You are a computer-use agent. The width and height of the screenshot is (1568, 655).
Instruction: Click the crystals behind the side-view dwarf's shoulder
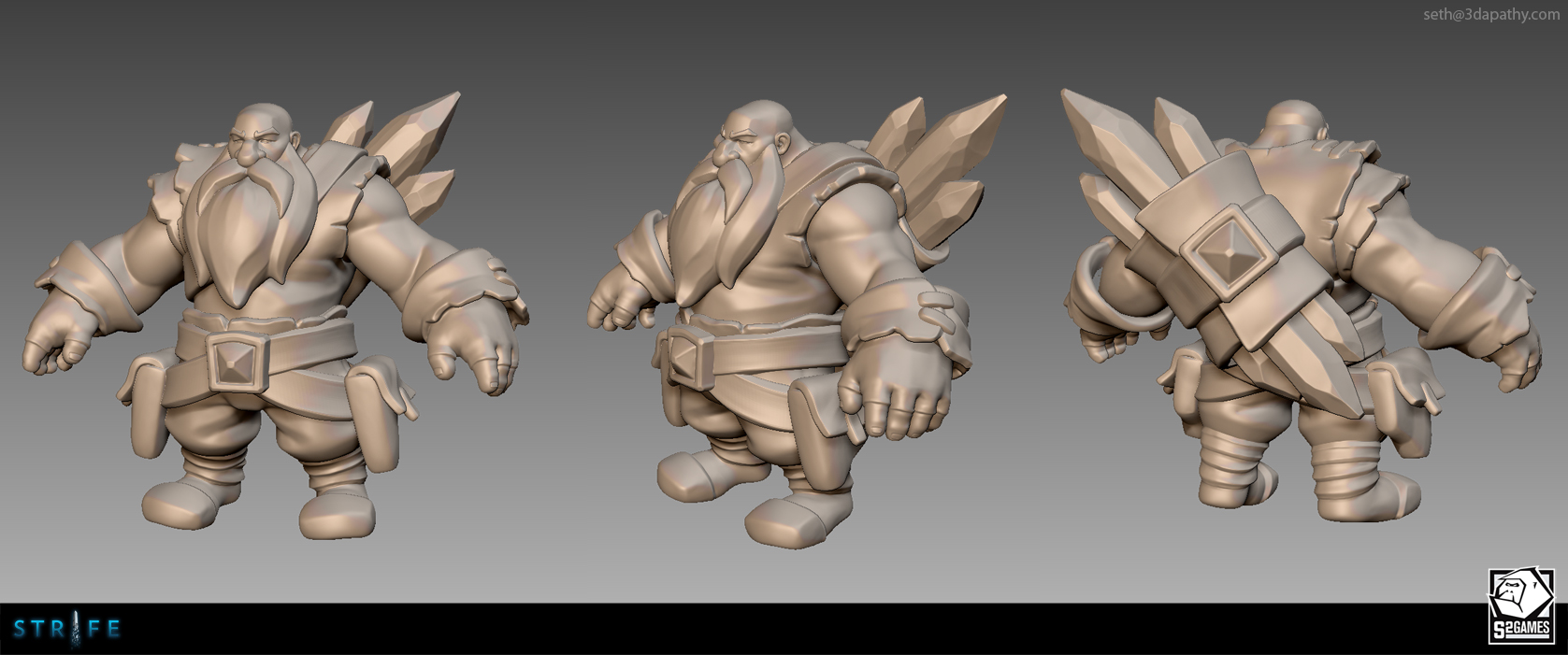(944, 150)
